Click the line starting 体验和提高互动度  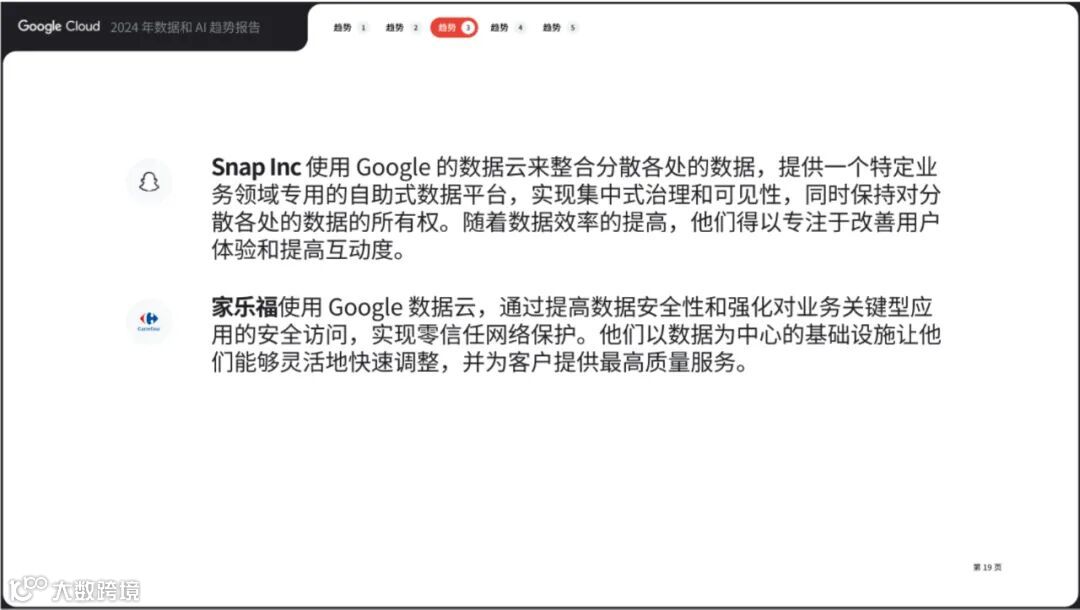309,250
